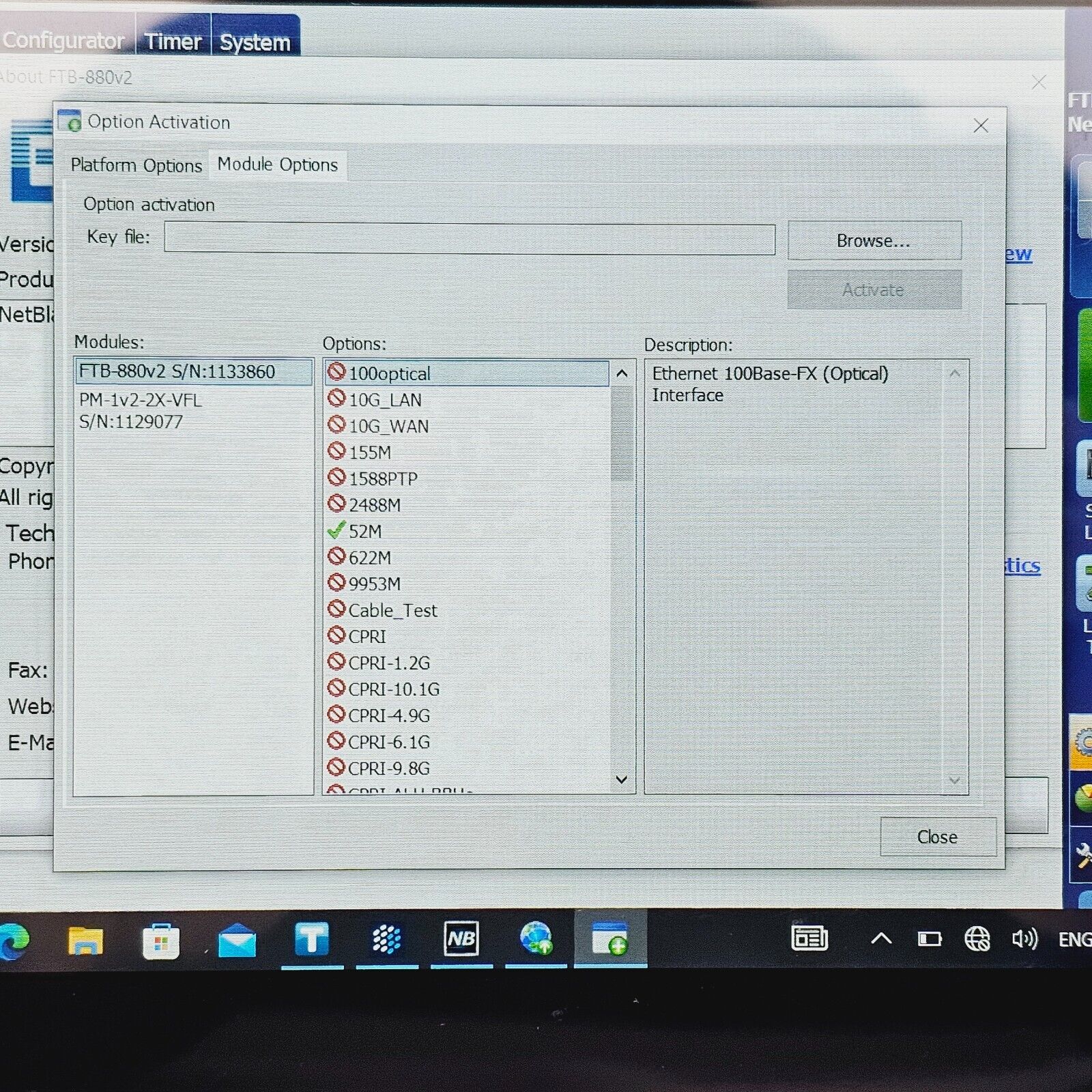
Task: Open File Explorer from the taskbar
Action: pyautogui.click(x=85, y=942)
